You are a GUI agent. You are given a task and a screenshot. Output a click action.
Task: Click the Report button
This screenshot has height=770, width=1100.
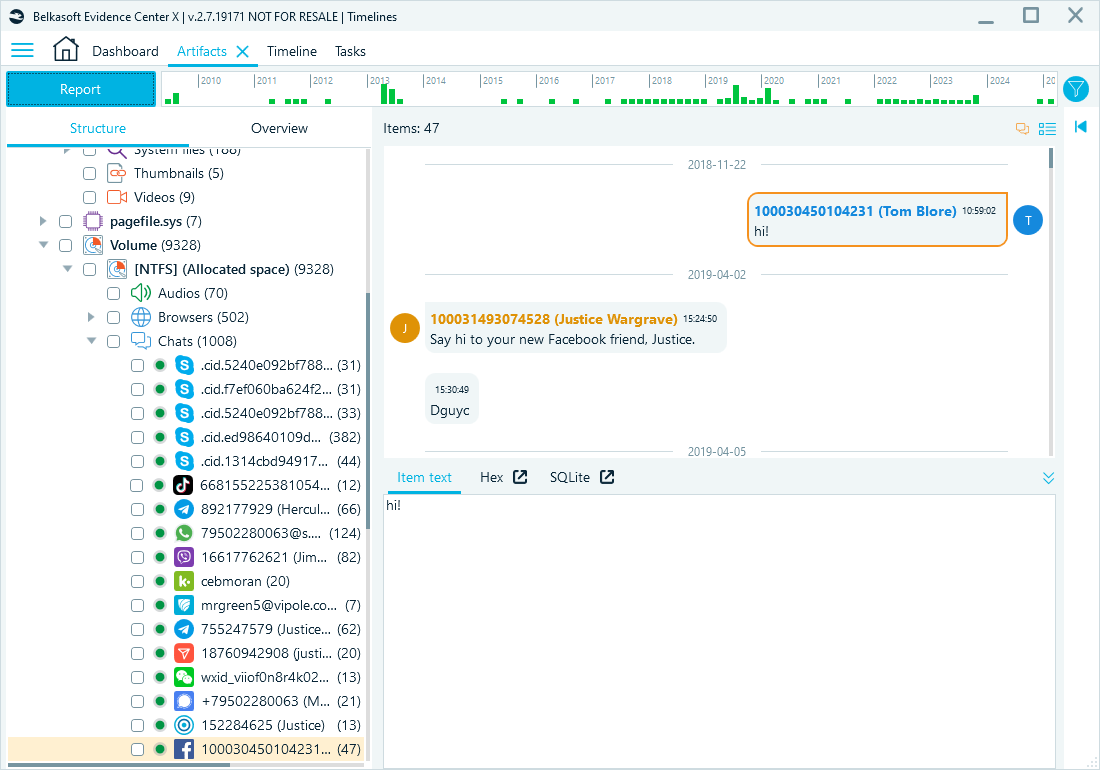pyautogui.click(x=81, y=89)
